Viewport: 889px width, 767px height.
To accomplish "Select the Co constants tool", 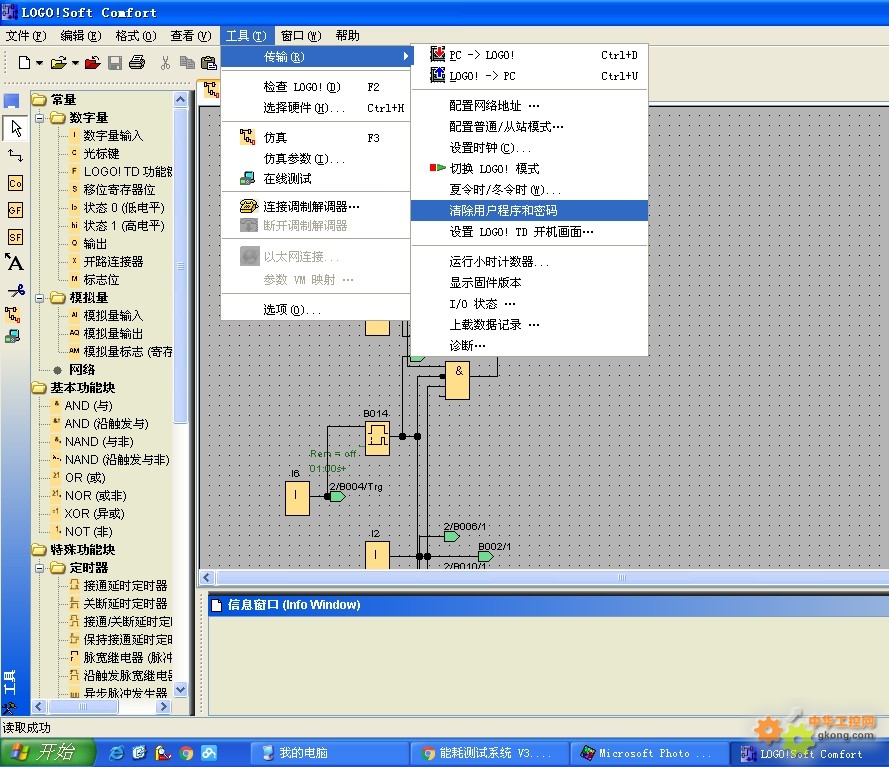I will (x=15, y=183).
